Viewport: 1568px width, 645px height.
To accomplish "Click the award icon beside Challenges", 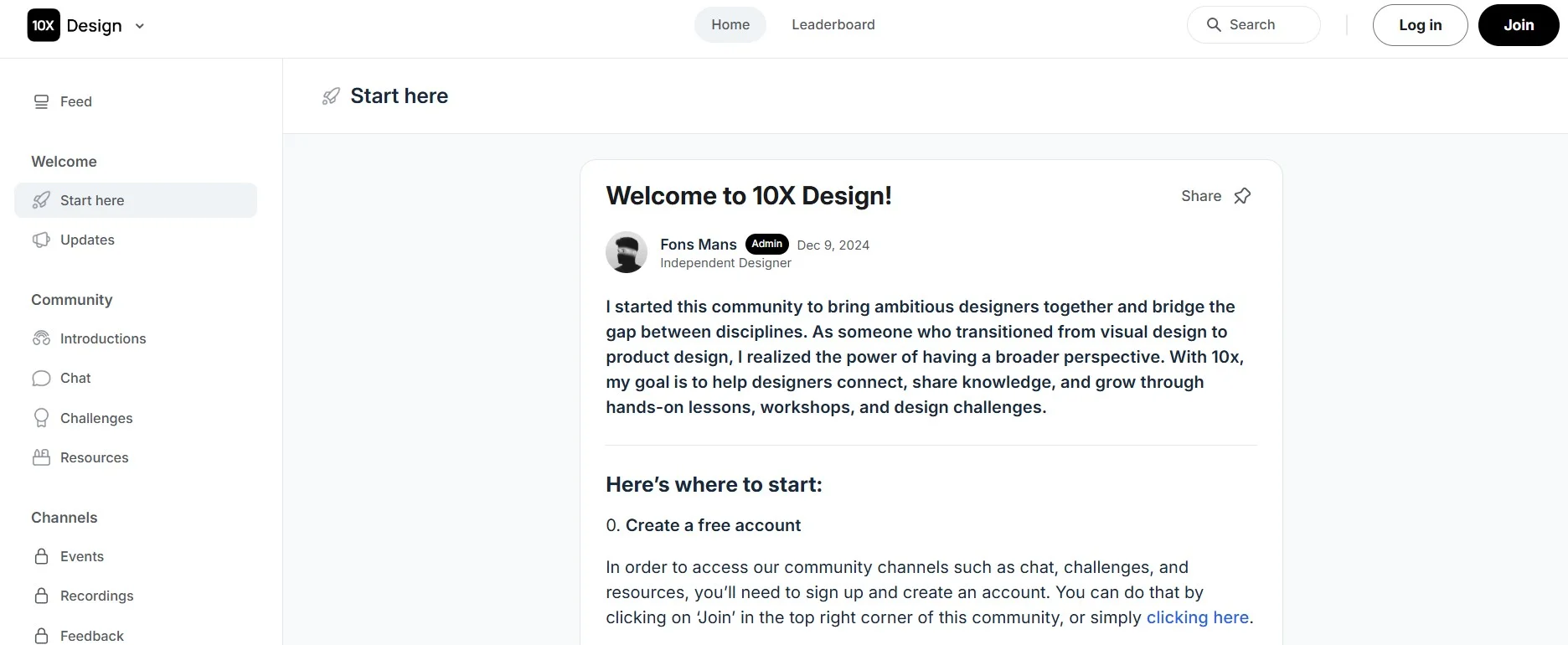I will 41,418.
